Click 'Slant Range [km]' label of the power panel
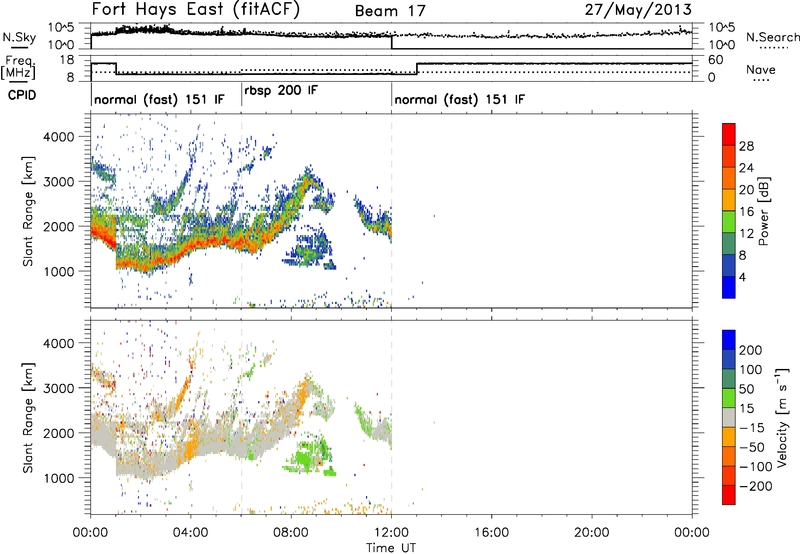This screenshot has height=554, width=800. 28,211
